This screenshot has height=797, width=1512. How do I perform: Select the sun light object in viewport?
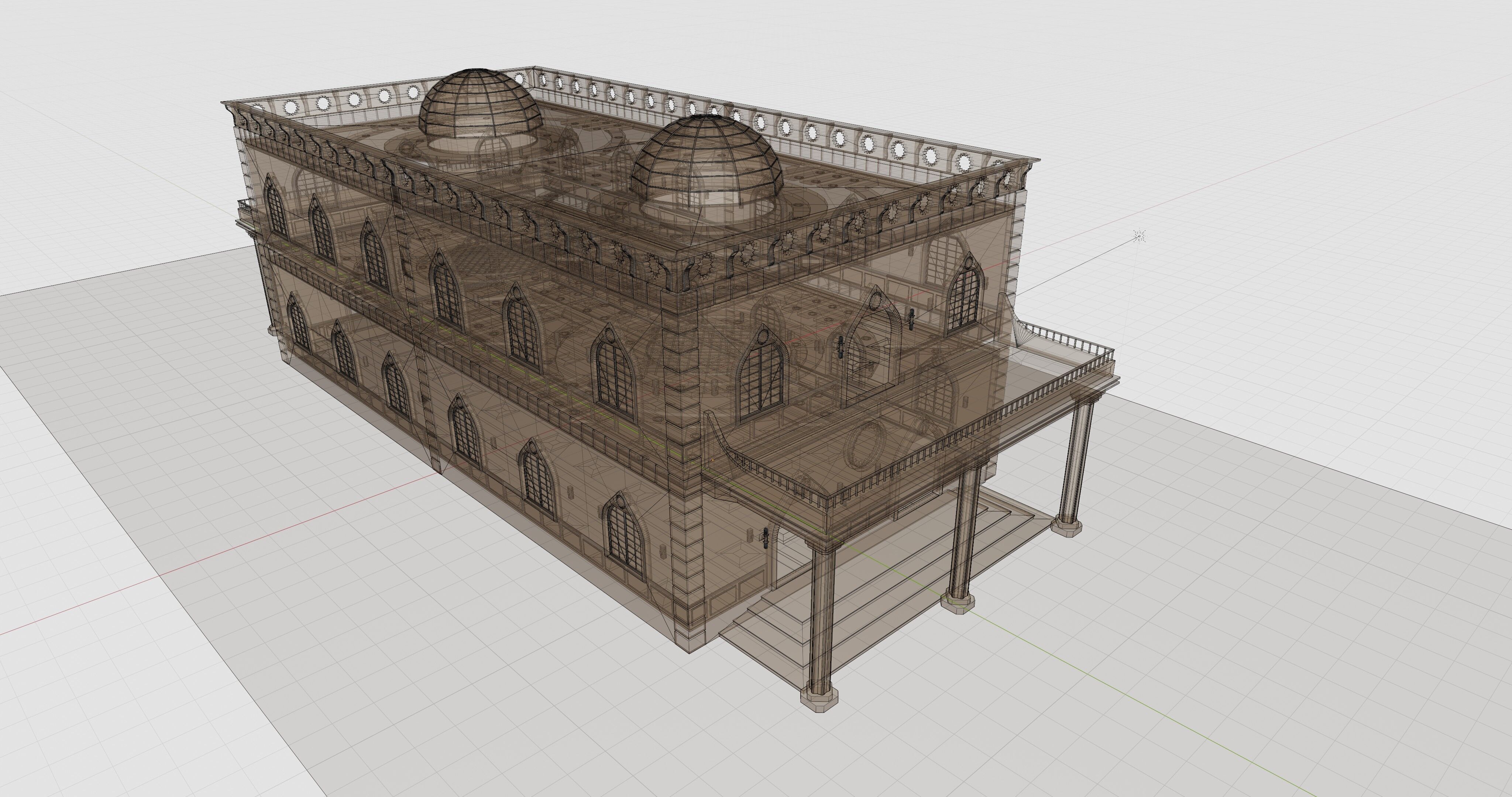click(1140, 236)
